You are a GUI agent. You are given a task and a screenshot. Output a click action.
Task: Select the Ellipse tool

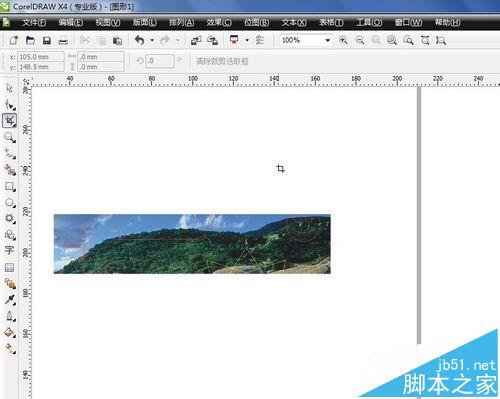pos(9,202)
